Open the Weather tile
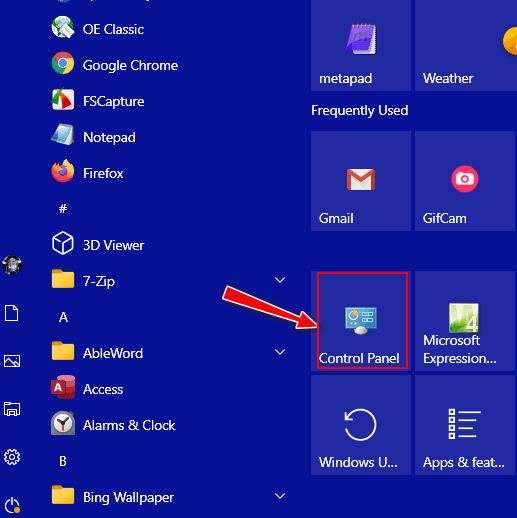This screenshot has height=518, width=517. coord(466,45)
